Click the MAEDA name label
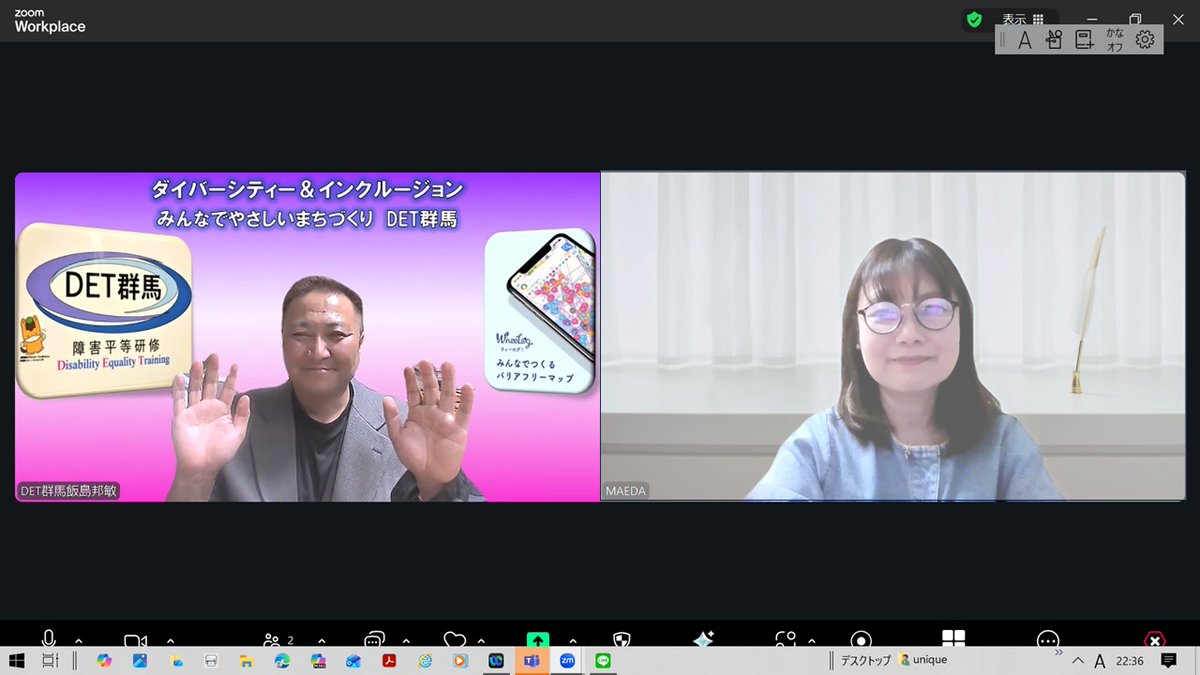This screenshot has height=675, width=1200. (626, 491)
